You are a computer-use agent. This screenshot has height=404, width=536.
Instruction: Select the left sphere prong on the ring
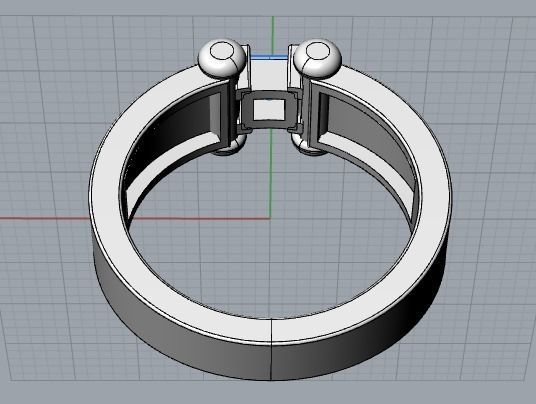tap(222, 58)
